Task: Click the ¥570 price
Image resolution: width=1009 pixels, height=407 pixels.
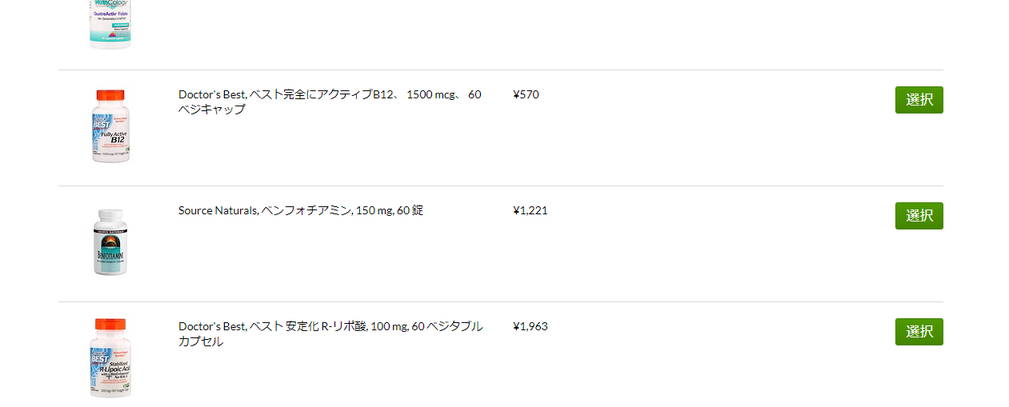Action: pyautogui.click(x=526, y=95)
